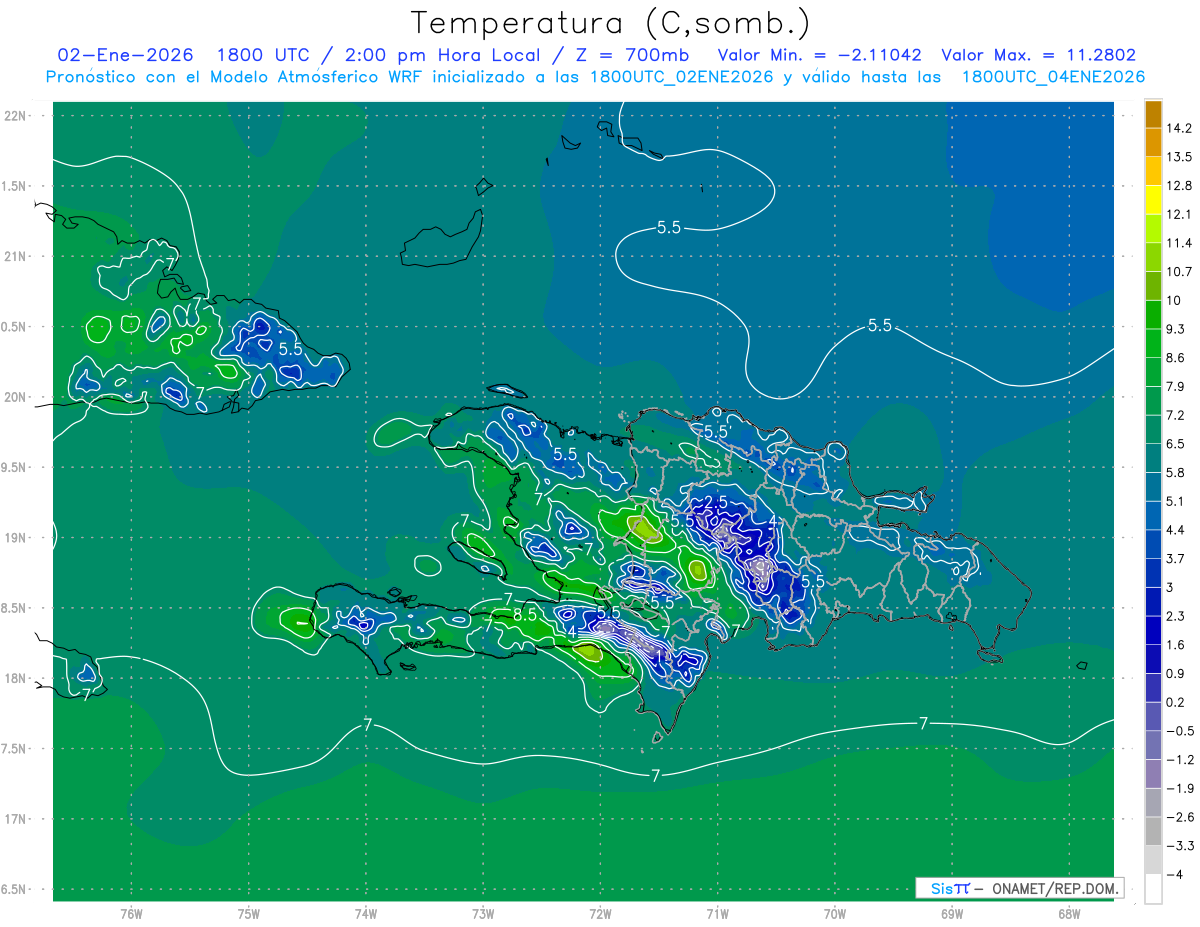
Task: Click the Sisπ ONAMET/REP.DOM. logo
Action: pyautogui.click(x=1018, y=888)
